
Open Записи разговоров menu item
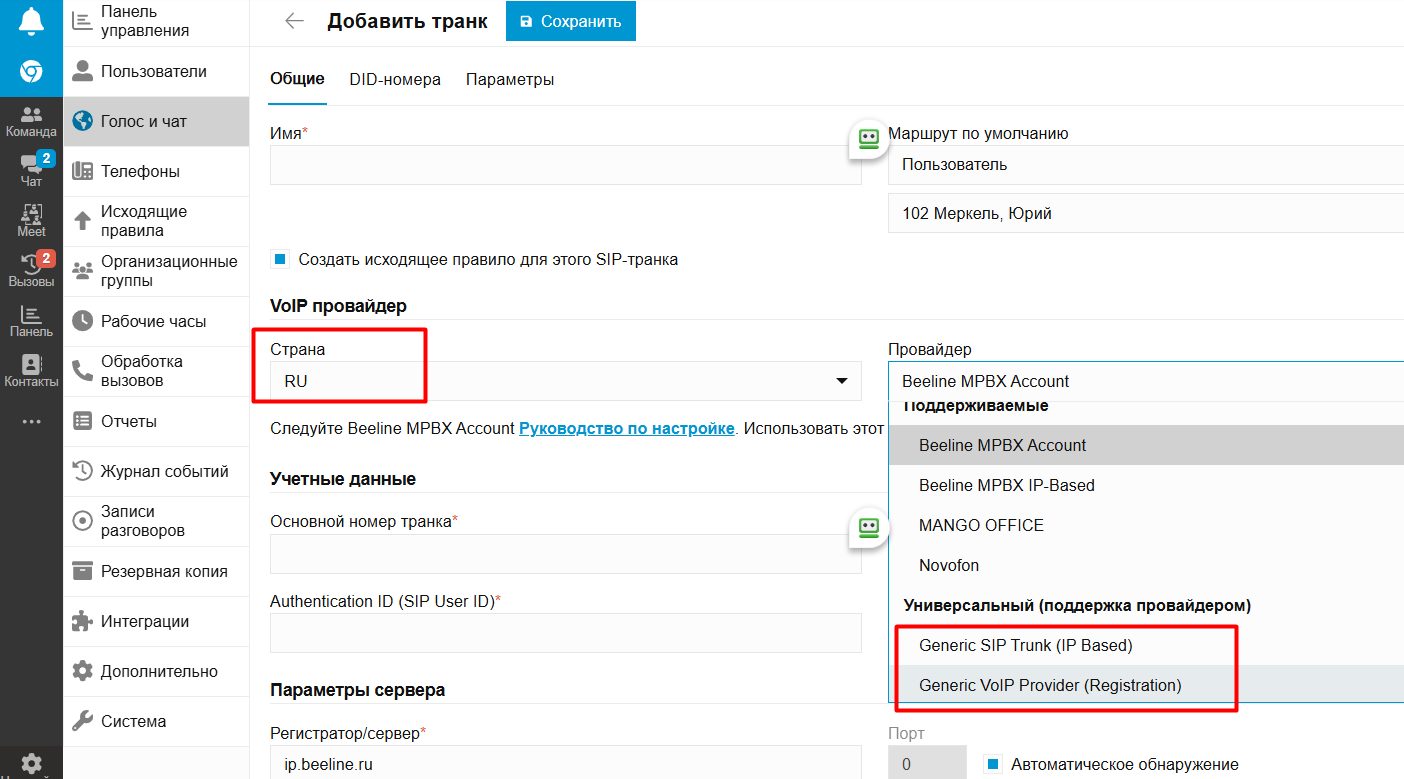point(156,521)
